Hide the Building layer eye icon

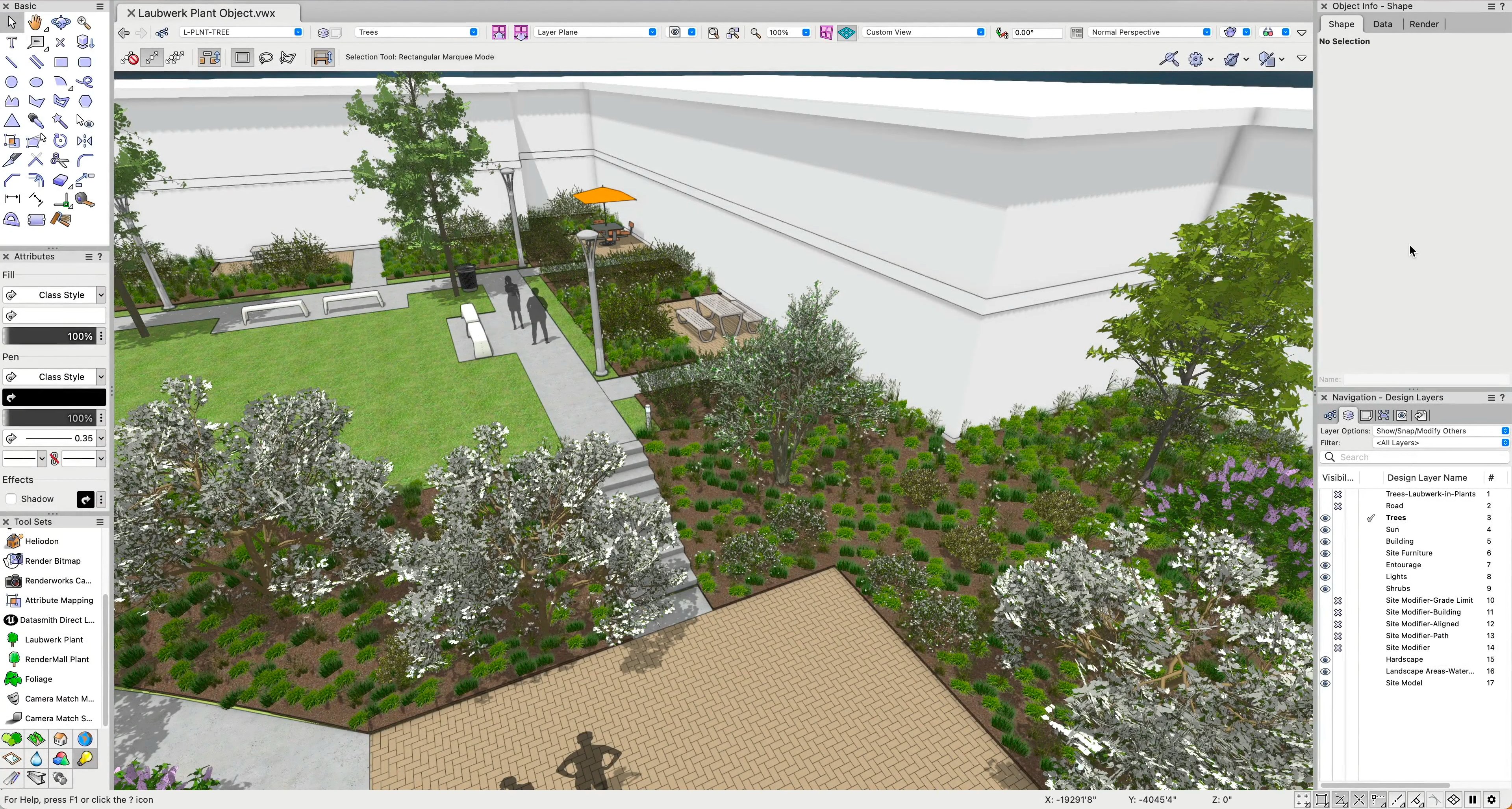1325,541
